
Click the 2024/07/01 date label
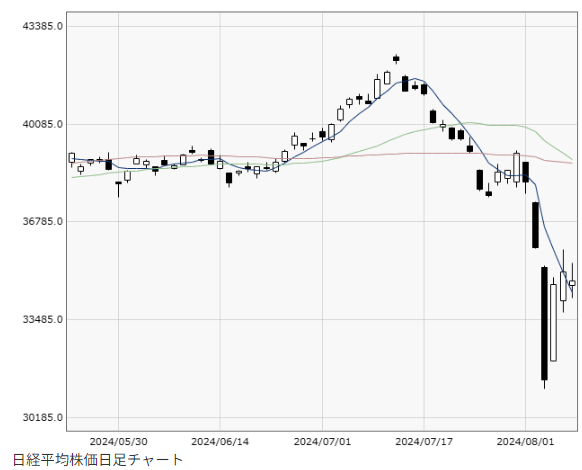[x=322, y=442]
